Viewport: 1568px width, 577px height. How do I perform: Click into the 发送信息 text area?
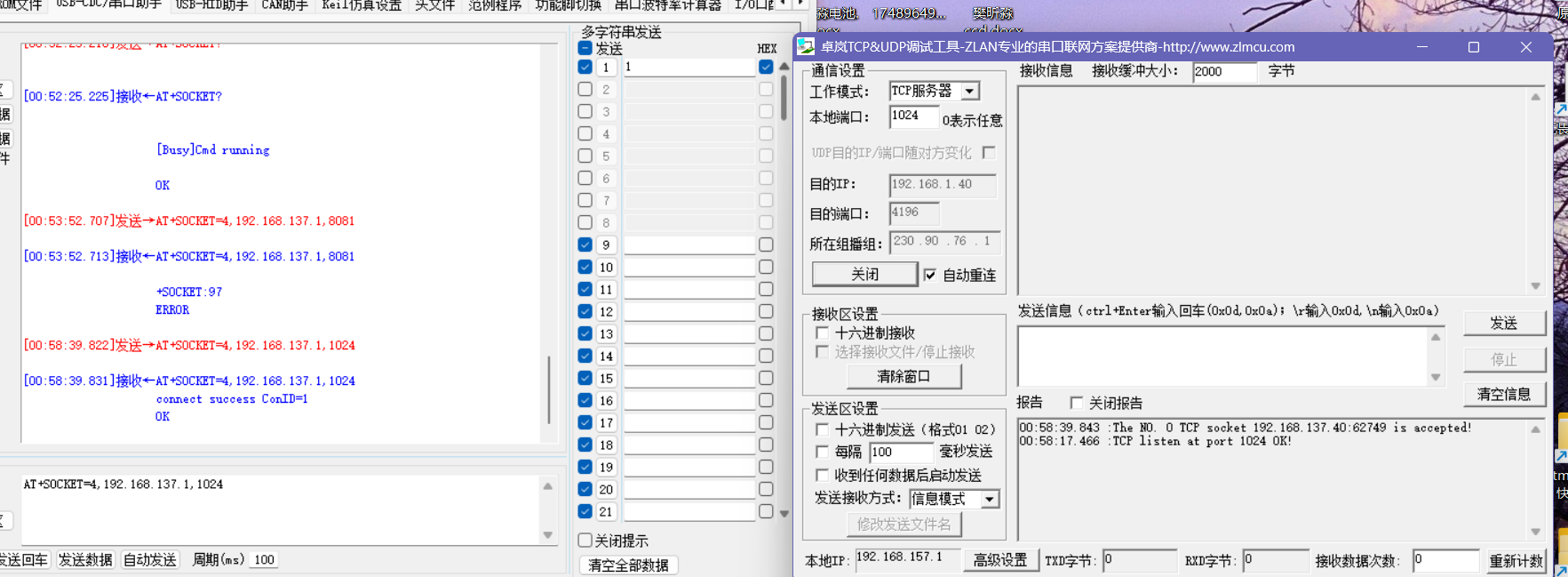(1223, 357)
